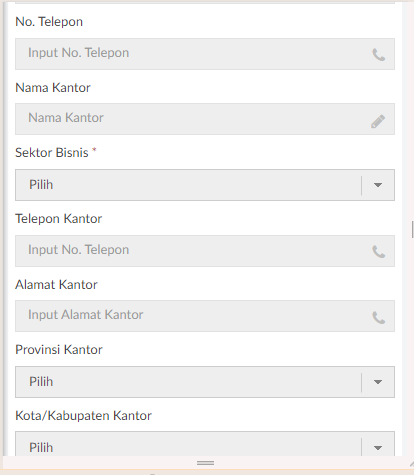Image resolution: width=414 pixels, height=475 pixels.
Task: Click phone icon in No. Telepon field
Action: (378, 55)
